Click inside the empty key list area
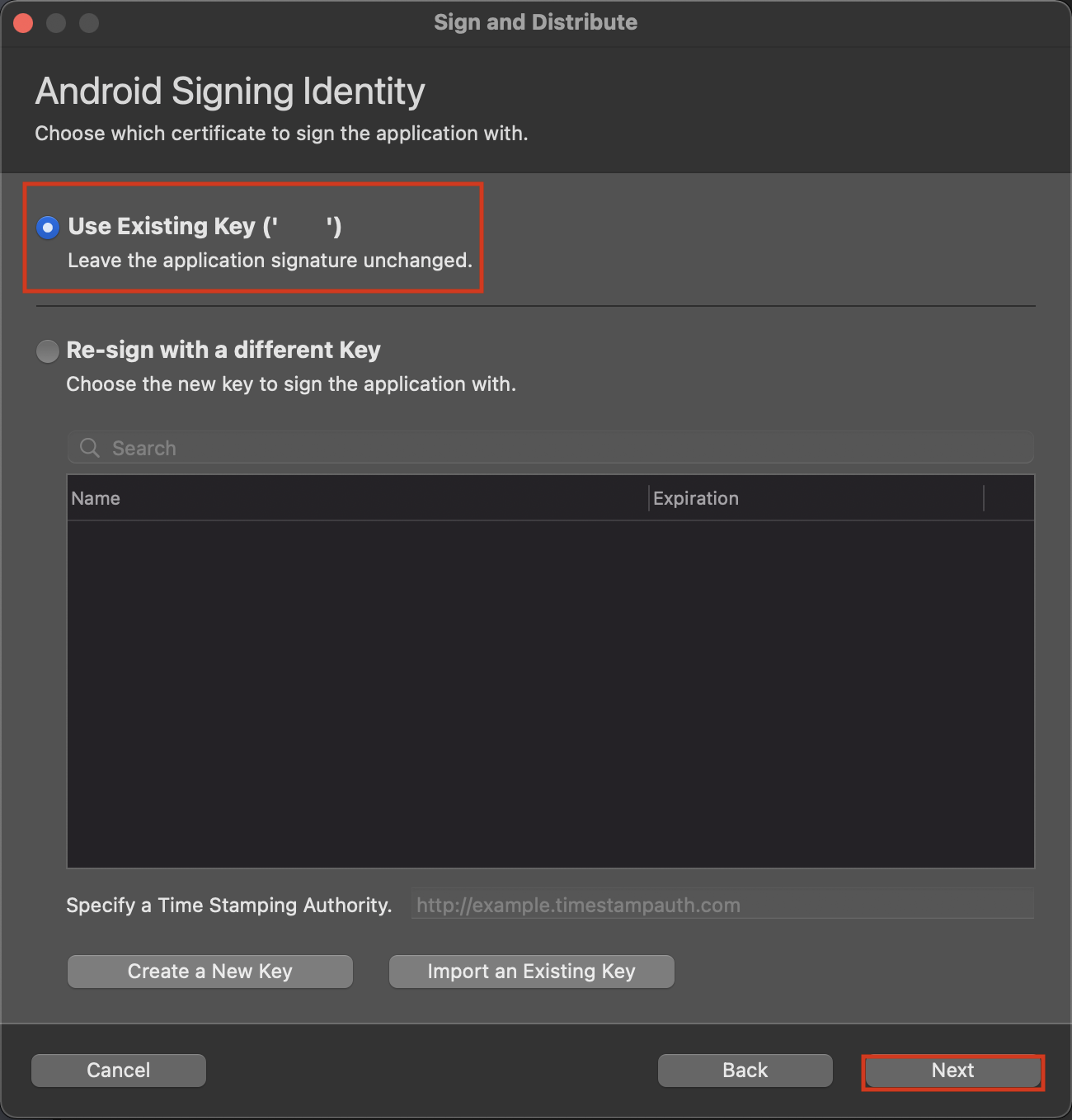This screenshot has height=1120, width=1072. point(550,693)
